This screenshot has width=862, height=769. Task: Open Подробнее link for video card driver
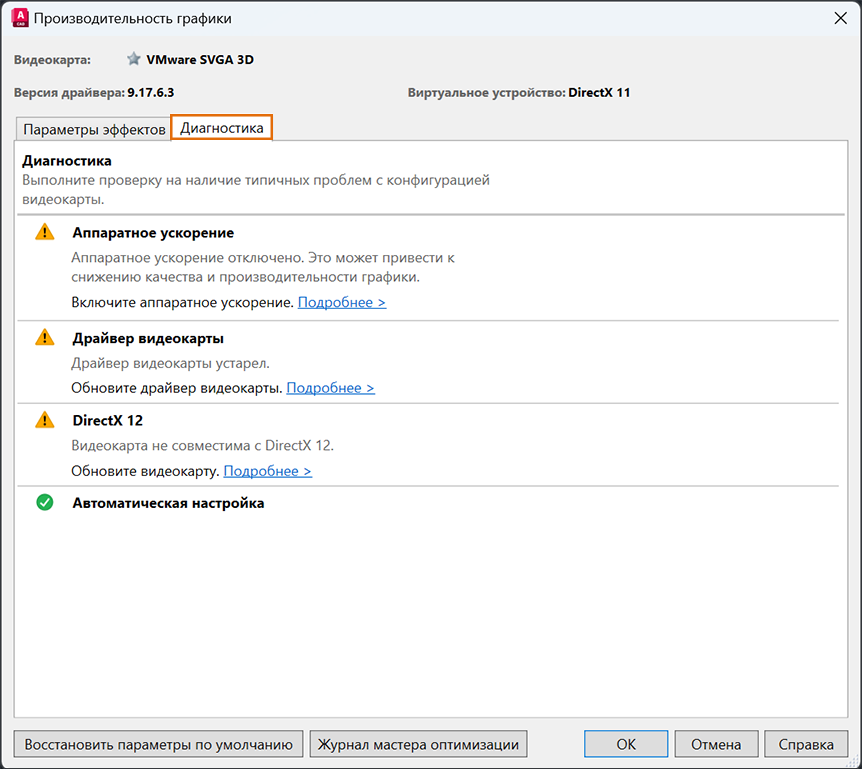pos(330,388)
